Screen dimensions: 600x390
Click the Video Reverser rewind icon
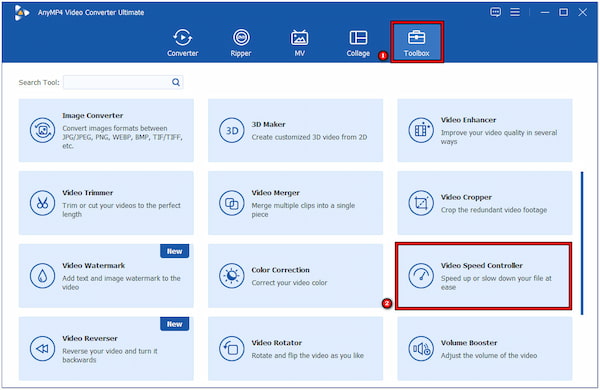(x=42, y=348)
